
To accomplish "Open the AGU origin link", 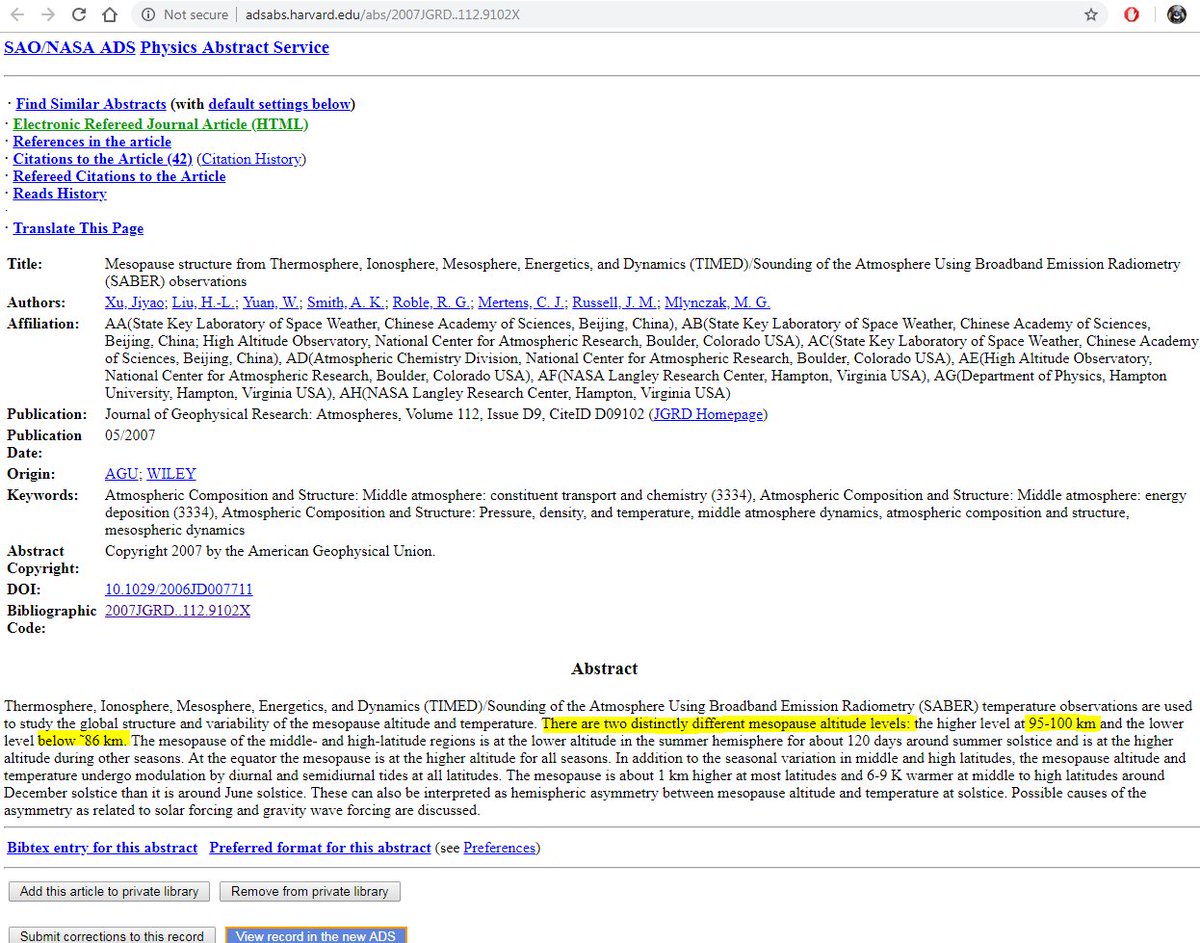I will [x=123, y=474].
